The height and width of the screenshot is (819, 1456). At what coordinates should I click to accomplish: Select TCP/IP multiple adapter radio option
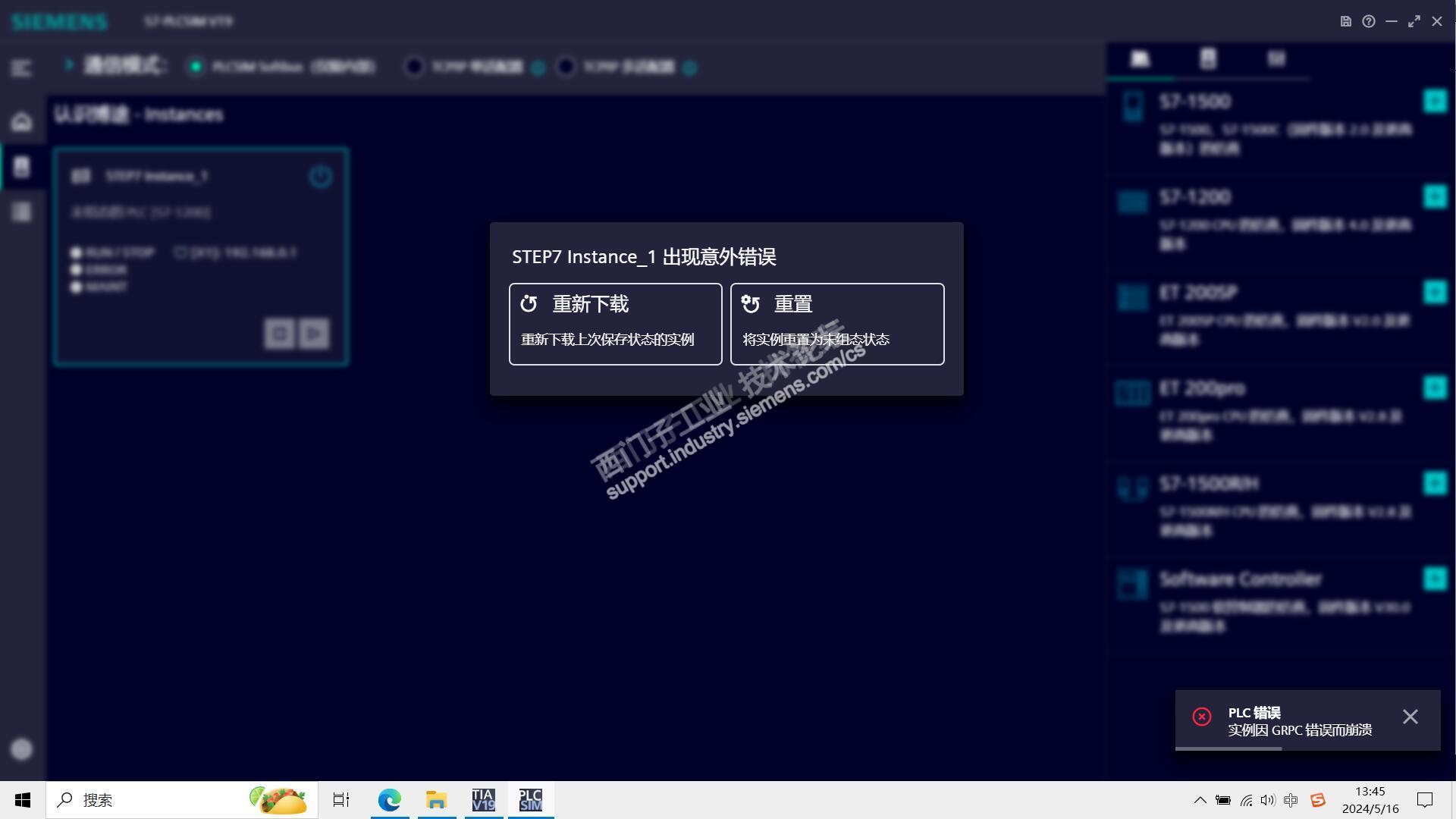tap(566, 67)
